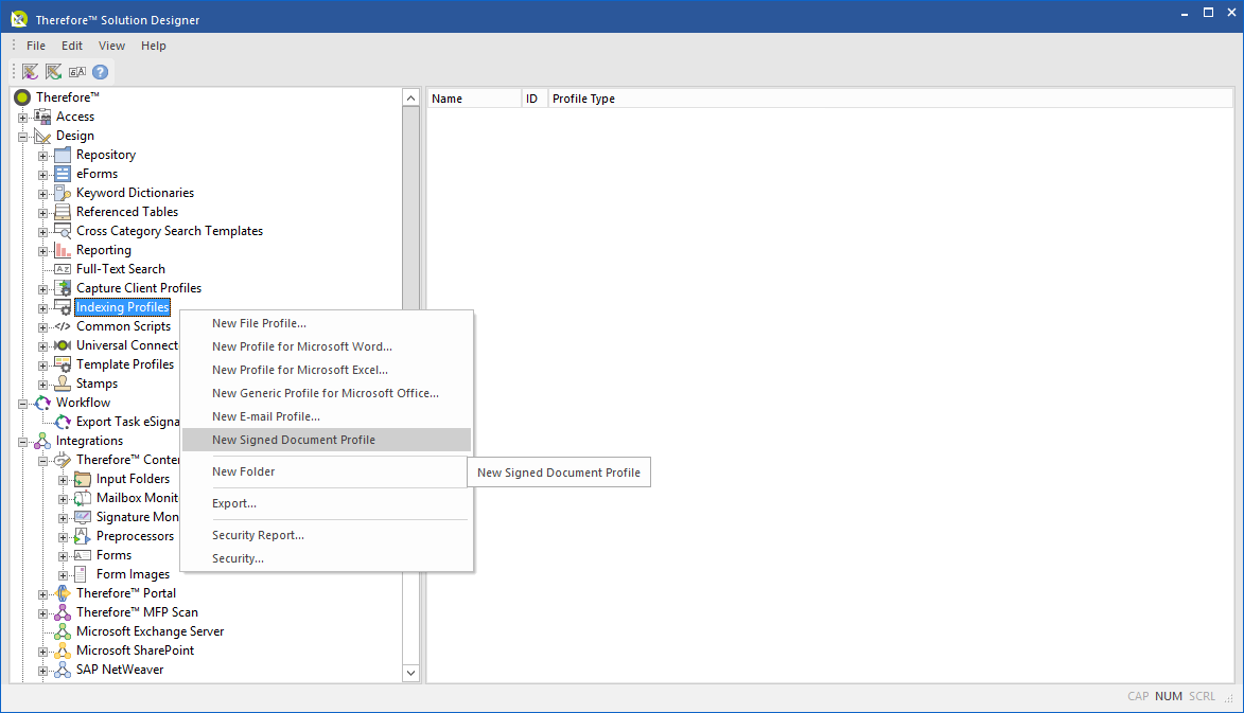Expand the SAP NetWeaver node
Screen dimensions: 1244x713
click(41, 669)
